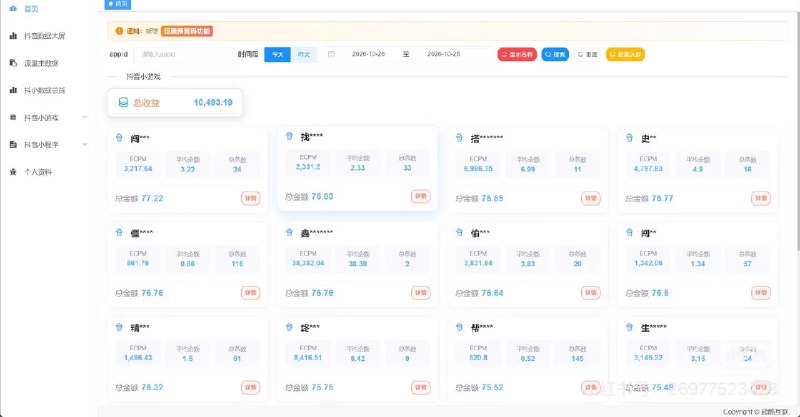This screenshot has width=800, height=417.
Task: Click the bar-chart icon beside 抖小数据总览
Action: [x=13, y=90]
